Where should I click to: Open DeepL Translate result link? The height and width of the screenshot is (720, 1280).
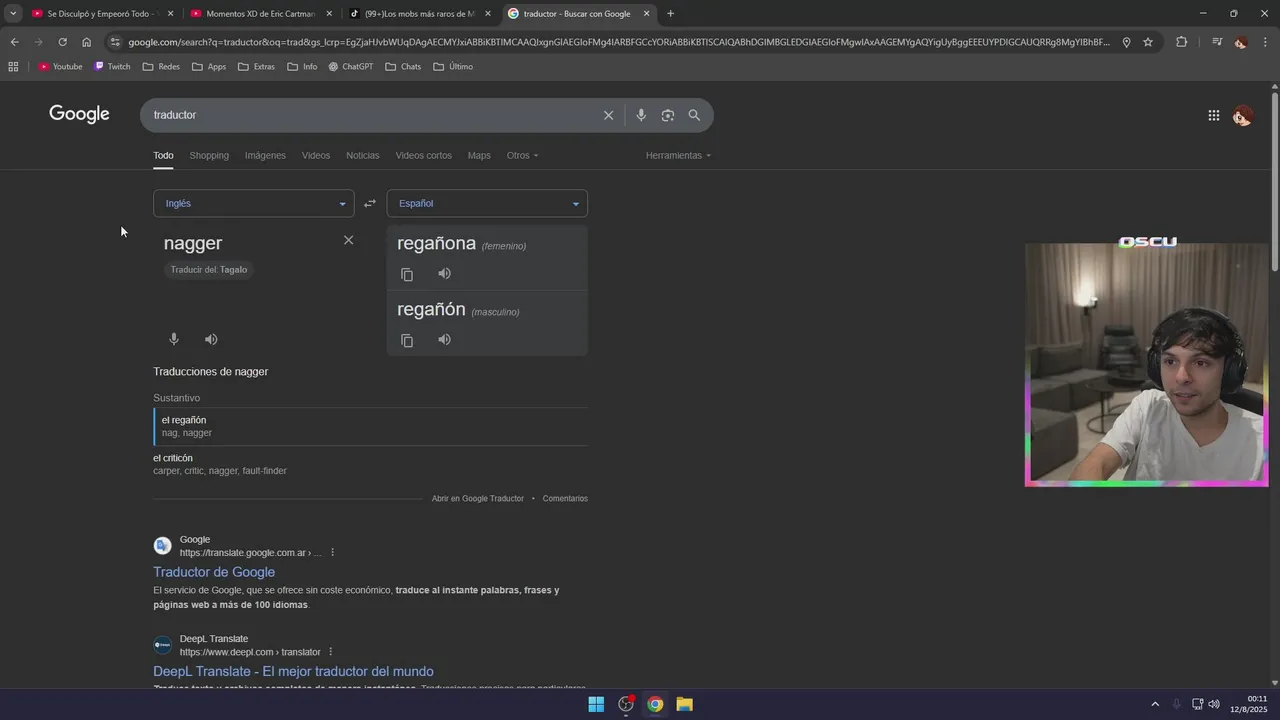[293, 671]
